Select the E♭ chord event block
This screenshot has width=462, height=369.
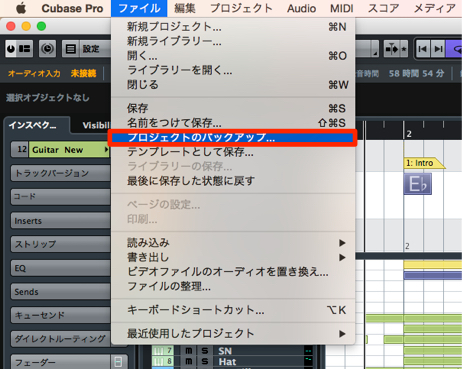[418, 184]
